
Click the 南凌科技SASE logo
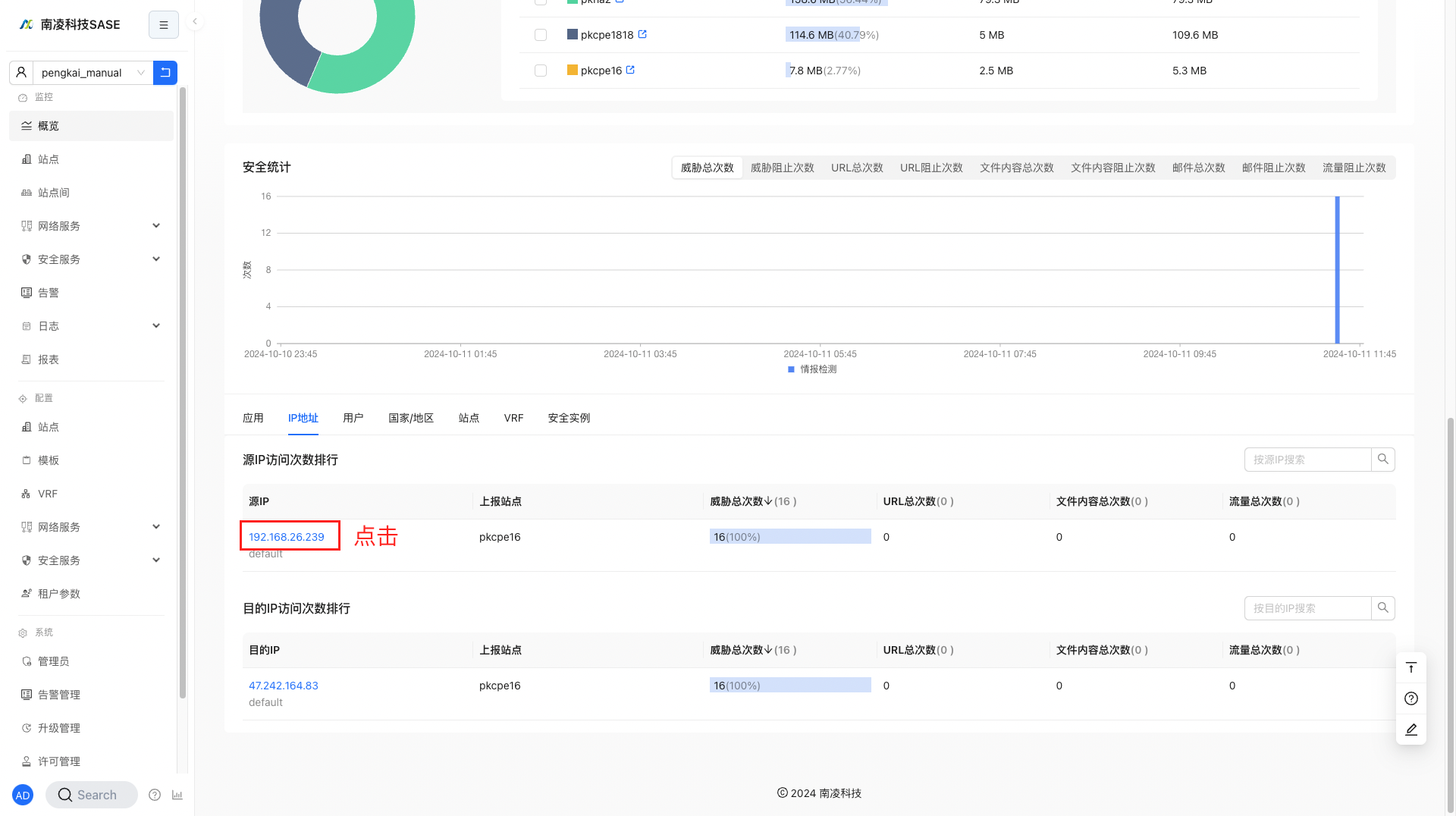pos(70,24)
